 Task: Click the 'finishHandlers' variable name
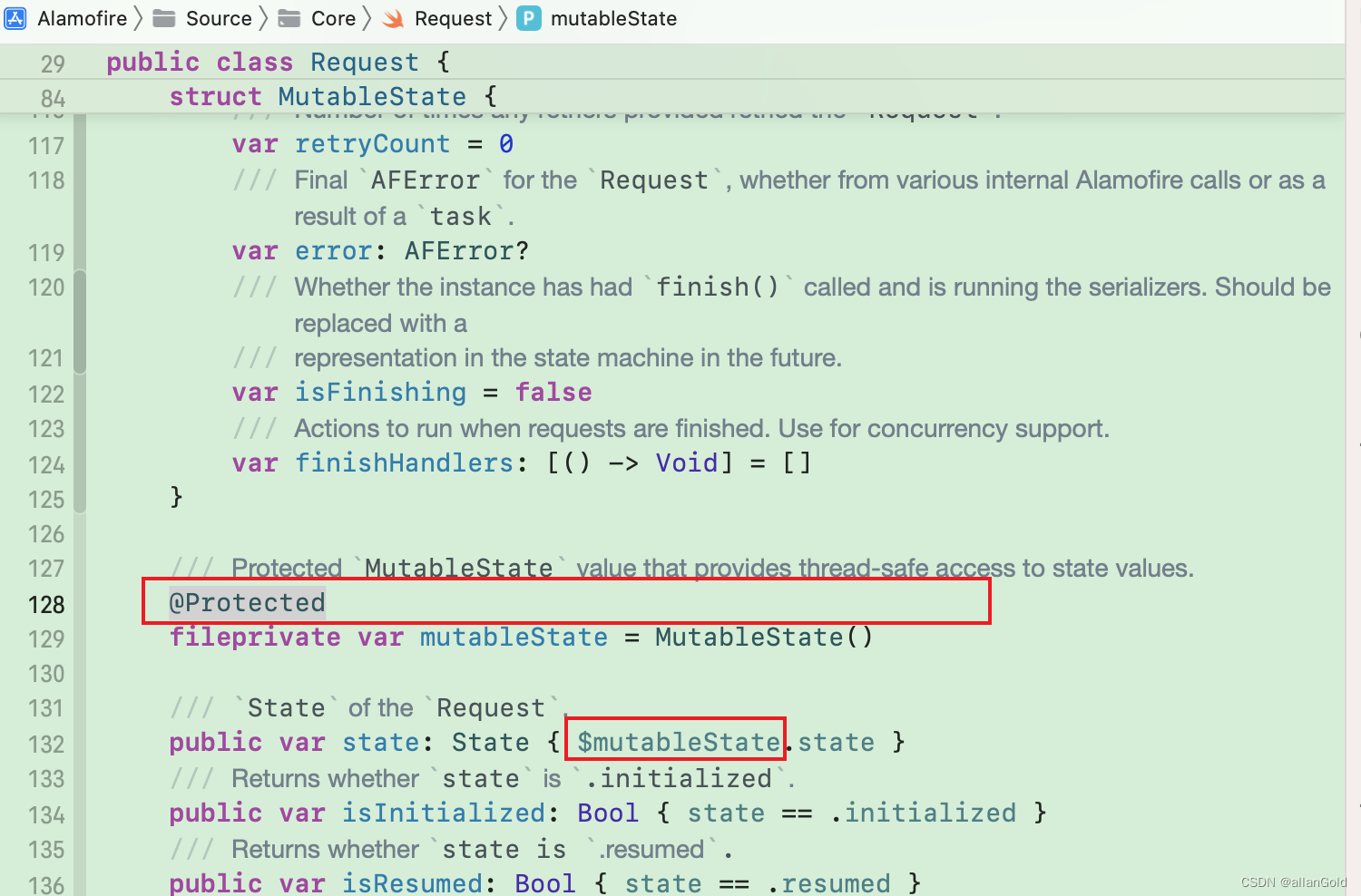coord(404,463)
